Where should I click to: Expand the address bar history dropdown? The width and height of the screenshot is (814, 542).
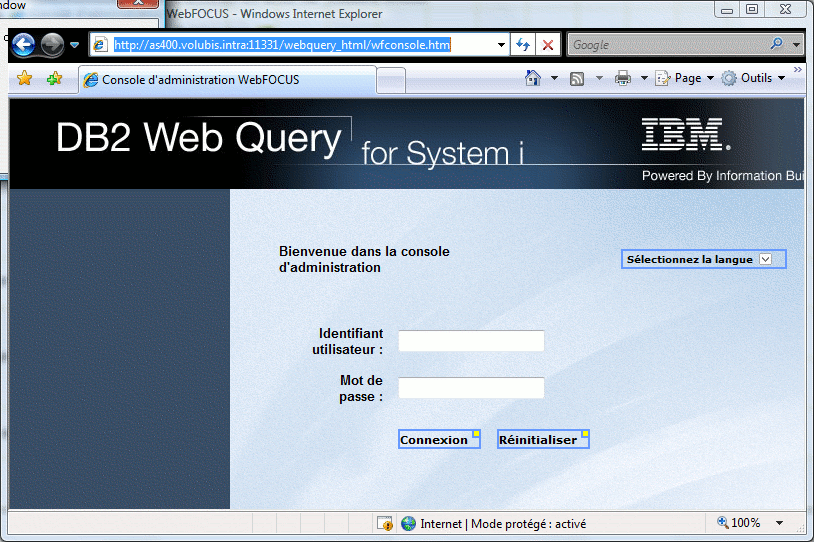click(501, 45)
